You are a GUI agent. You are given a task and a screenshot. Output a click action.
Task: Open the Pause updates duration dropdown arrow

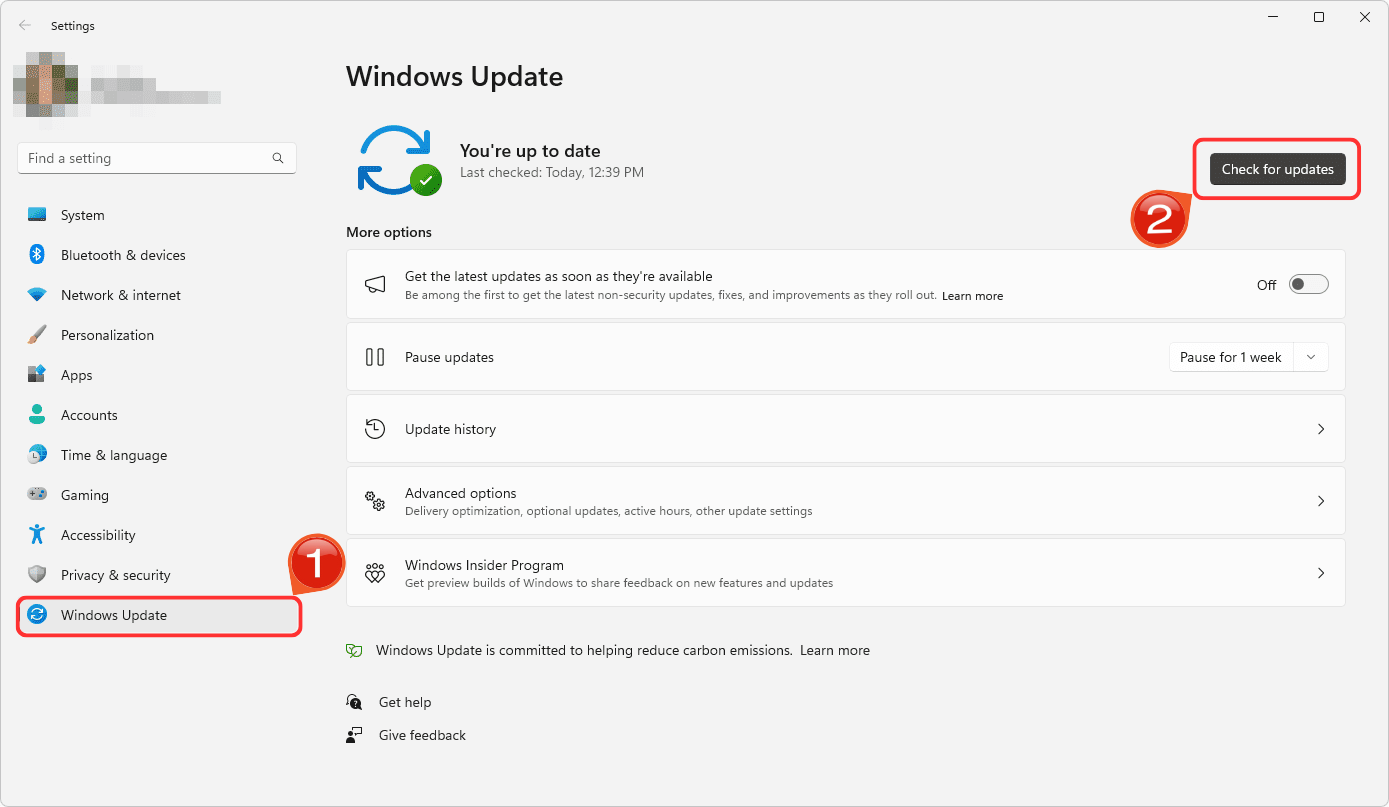pyautogui.click(x=1311, y=356)
